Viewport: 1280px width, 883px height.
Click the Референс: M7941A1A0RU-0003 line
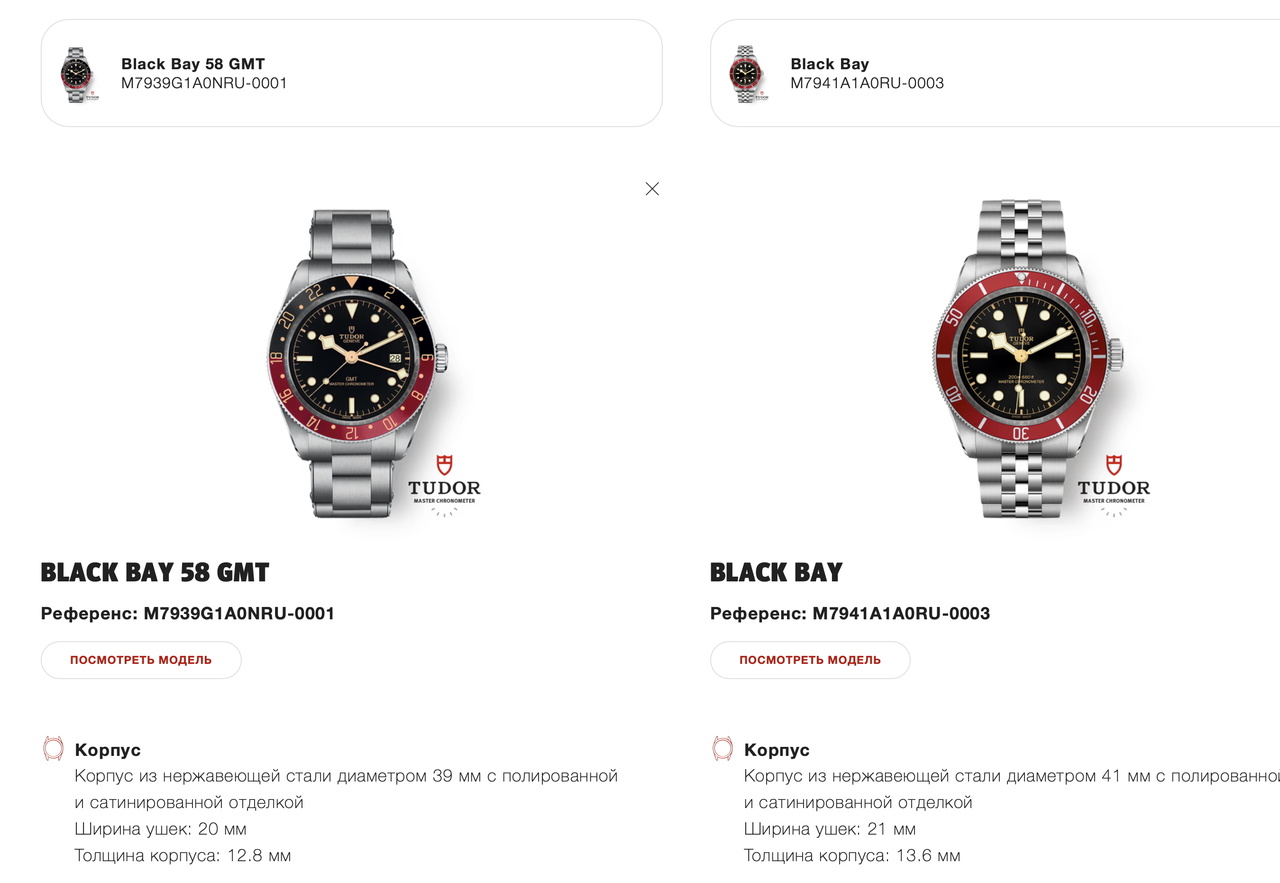(850, 613)
